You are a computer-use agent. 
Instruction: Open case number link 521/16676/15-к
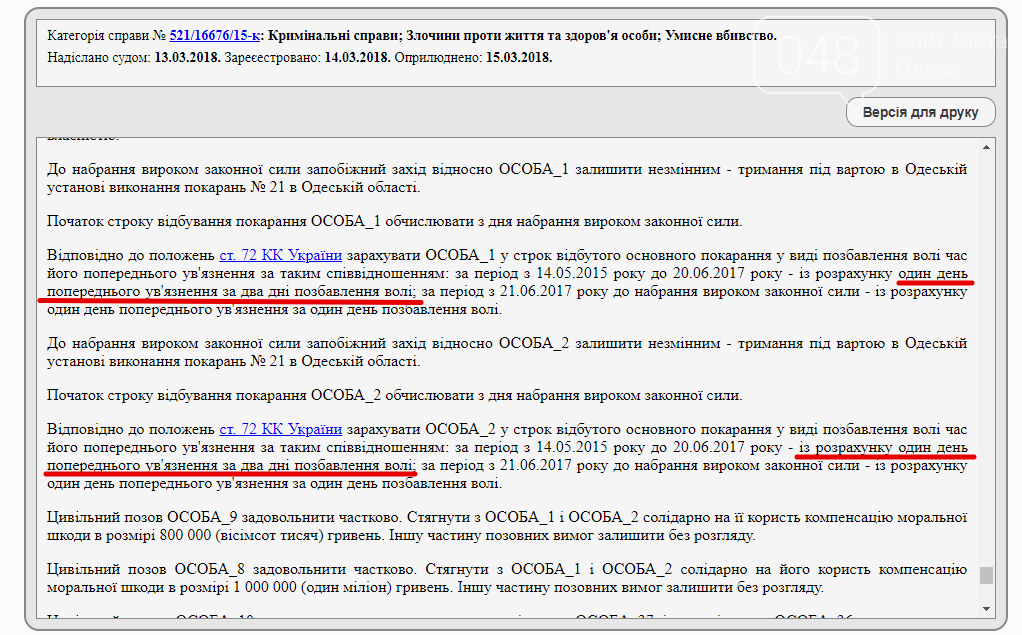pos(214,35)
